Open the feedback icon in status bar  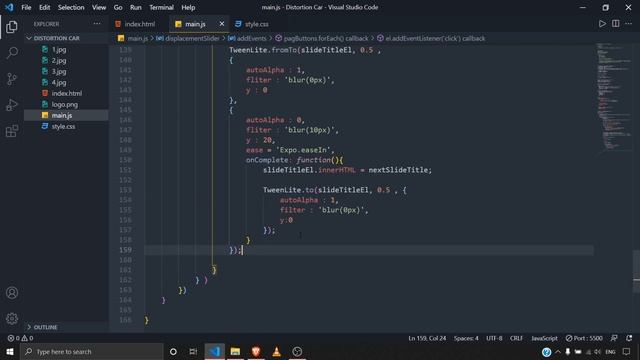point(614,338)
